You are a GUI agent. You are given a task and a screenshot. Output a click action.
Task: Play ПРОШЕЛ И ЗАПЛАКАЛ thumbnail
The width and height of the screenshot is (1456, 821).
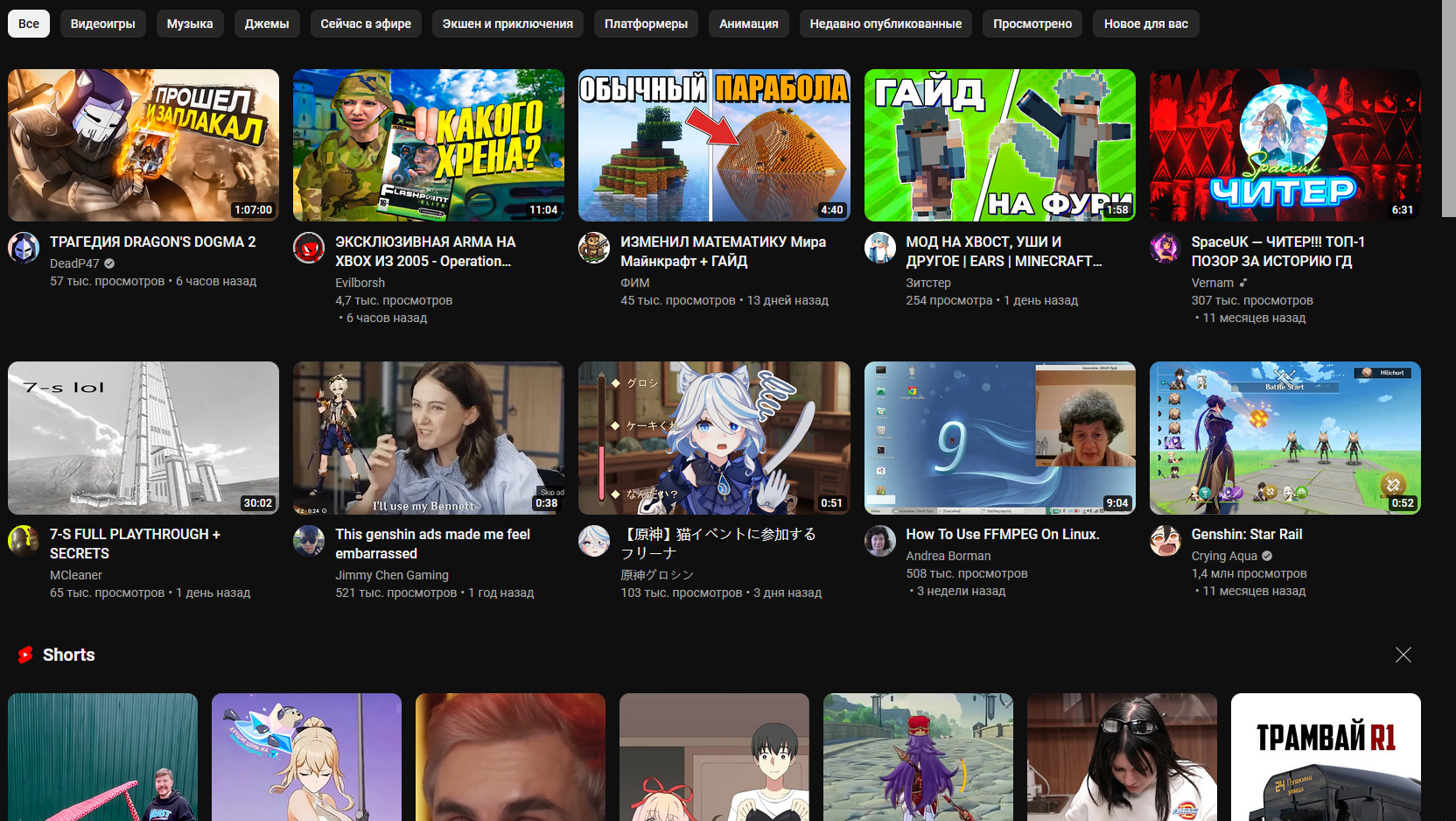click(143, 145)
